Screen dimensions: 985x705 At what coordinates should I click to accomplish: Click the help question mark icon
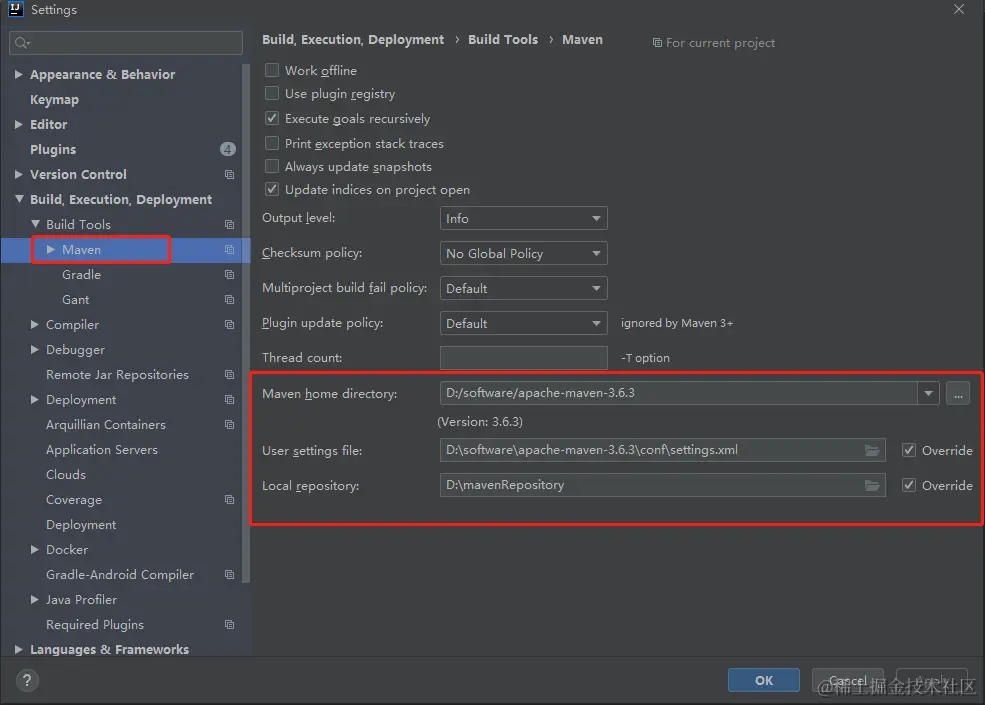click(27, 680)
